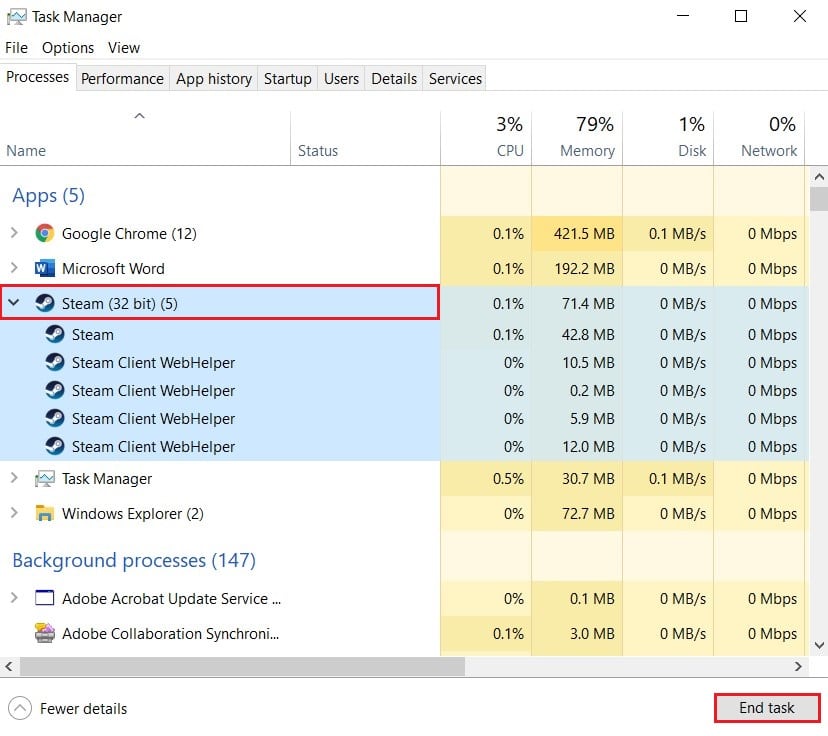Expand the Windows Explorer process group
Image resolution: width=828 pixels, height=736 pixels.
[14, 514]
